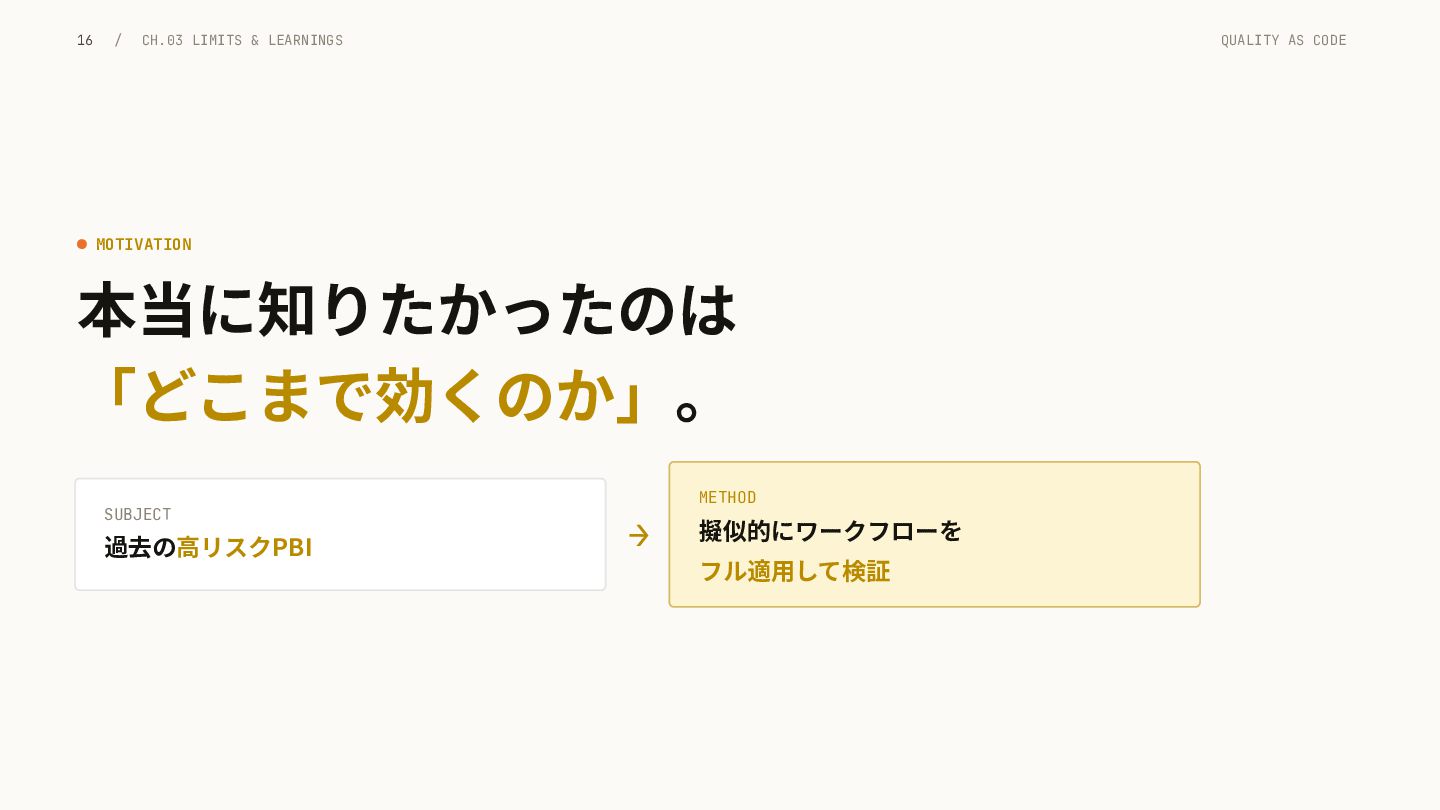Click the heading 本当に知りたかったのは
Image resolution: width=1440 pixels, height=810 pixels.
408,310
